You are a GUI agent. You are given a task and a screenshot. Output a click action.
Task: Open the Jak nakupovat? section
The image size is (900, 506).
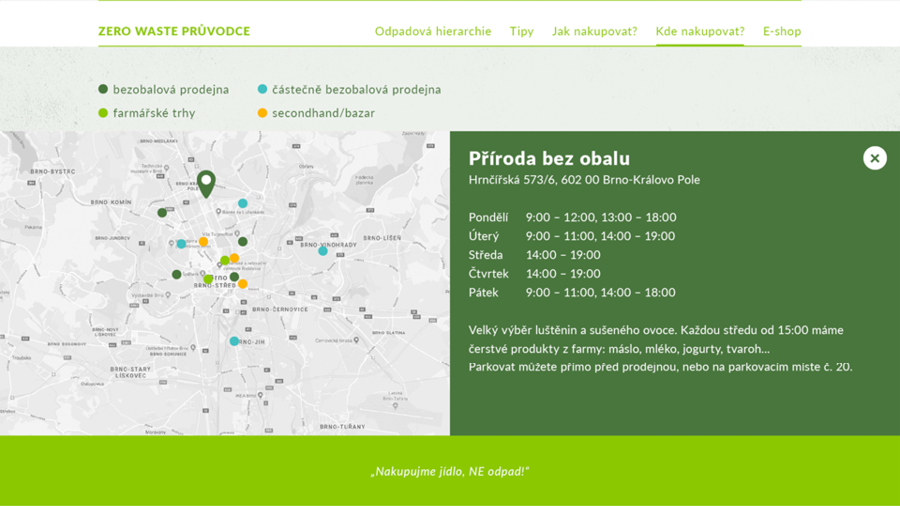(x=594, y=31)
